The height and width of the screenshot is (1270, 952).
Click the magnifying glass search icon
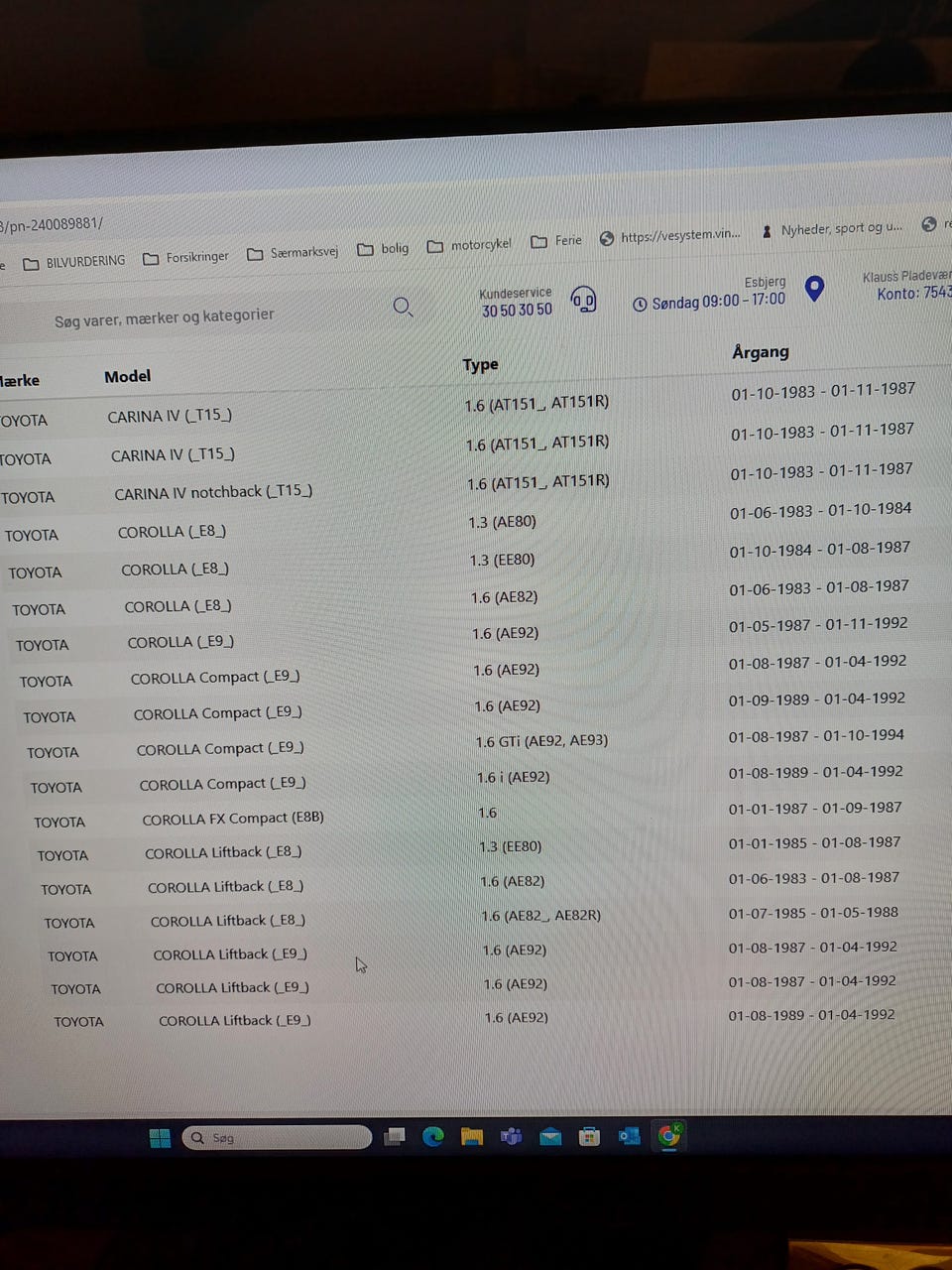pos(403,307)
